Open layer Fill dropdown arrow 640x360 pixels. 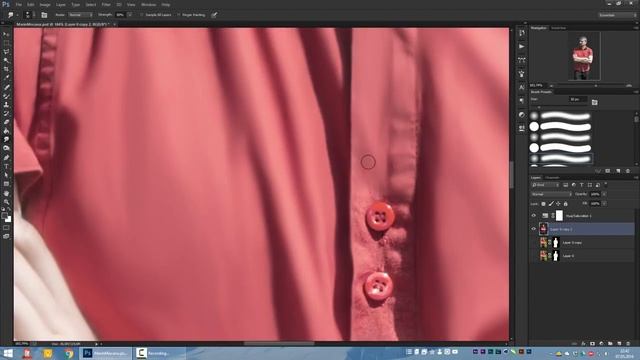pyautogui.click(x=604, y=203)
